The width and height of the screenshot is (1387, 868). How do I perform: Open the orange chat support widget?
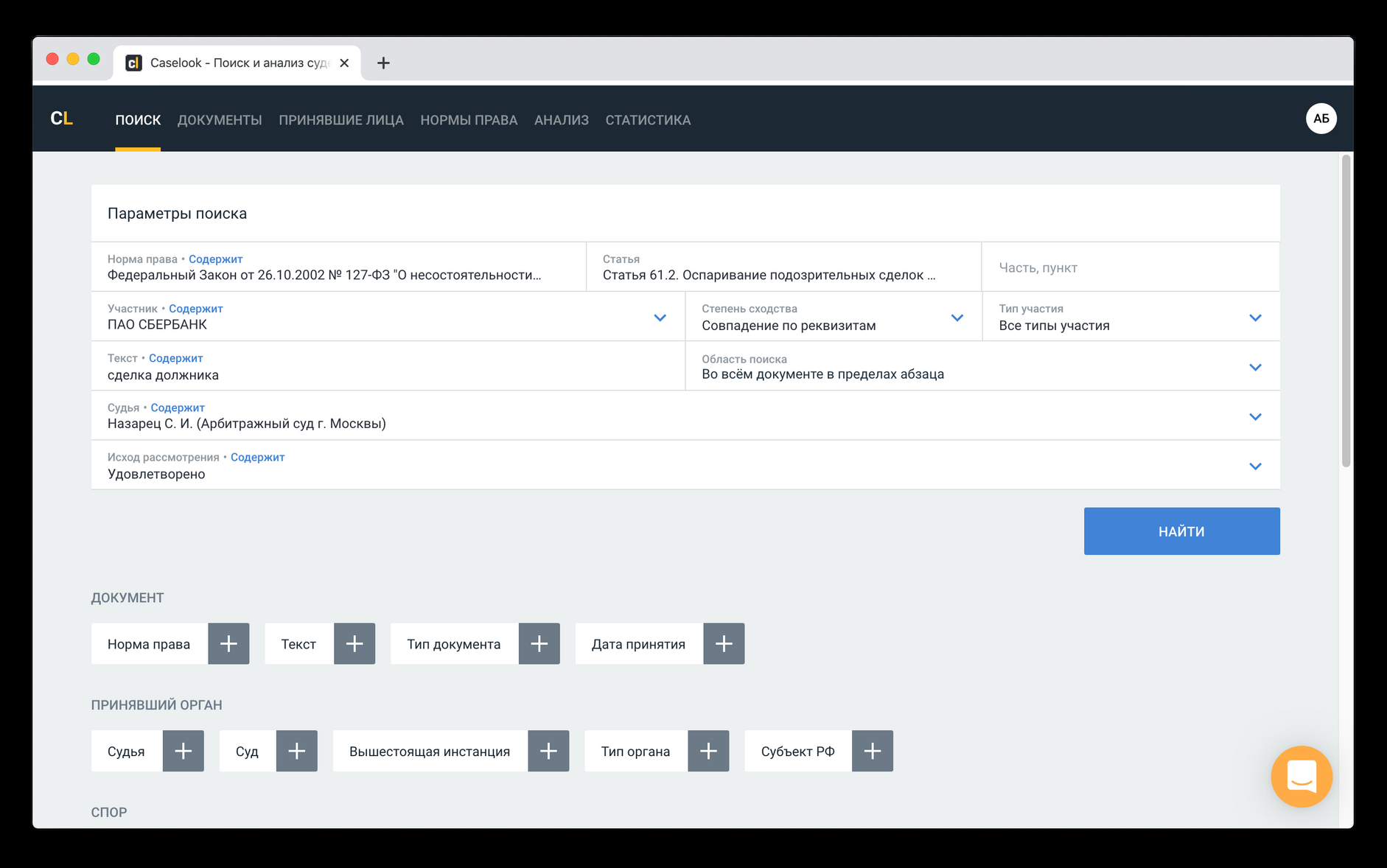[1302, 777]
